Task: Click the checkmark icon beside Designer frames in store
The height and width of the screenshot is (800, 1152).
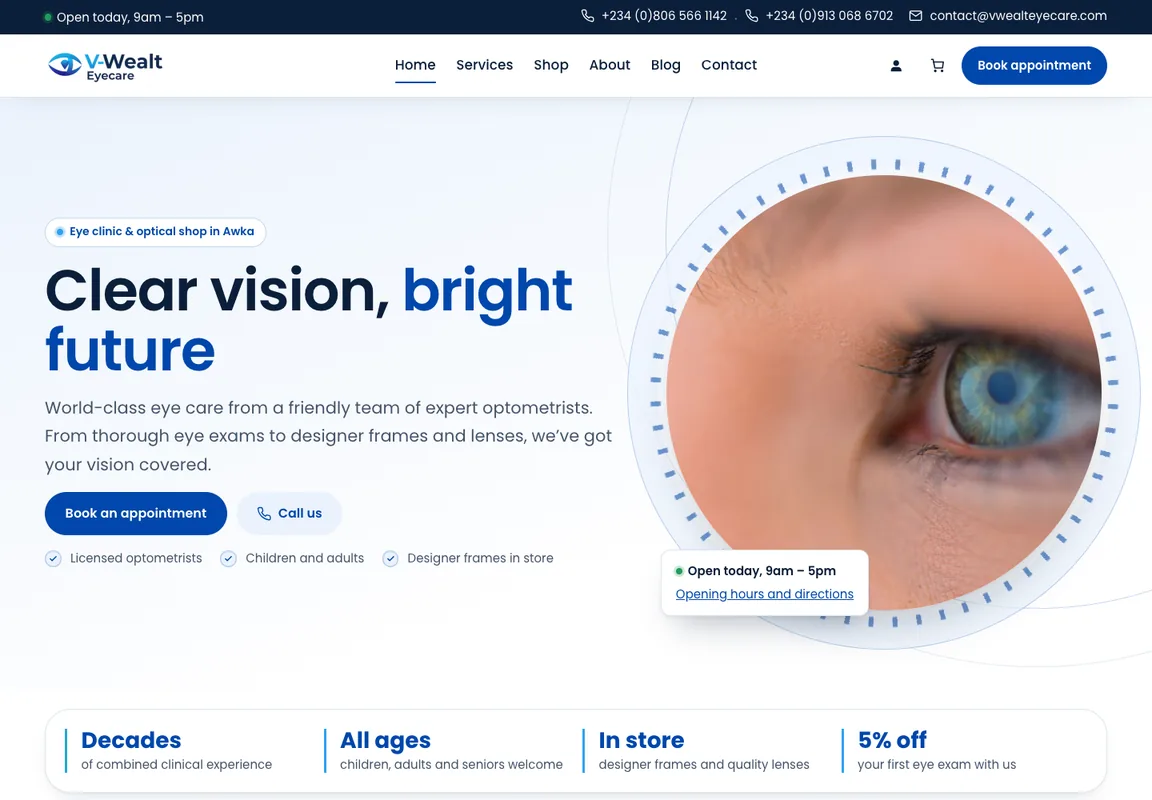Action: point(390,558)
